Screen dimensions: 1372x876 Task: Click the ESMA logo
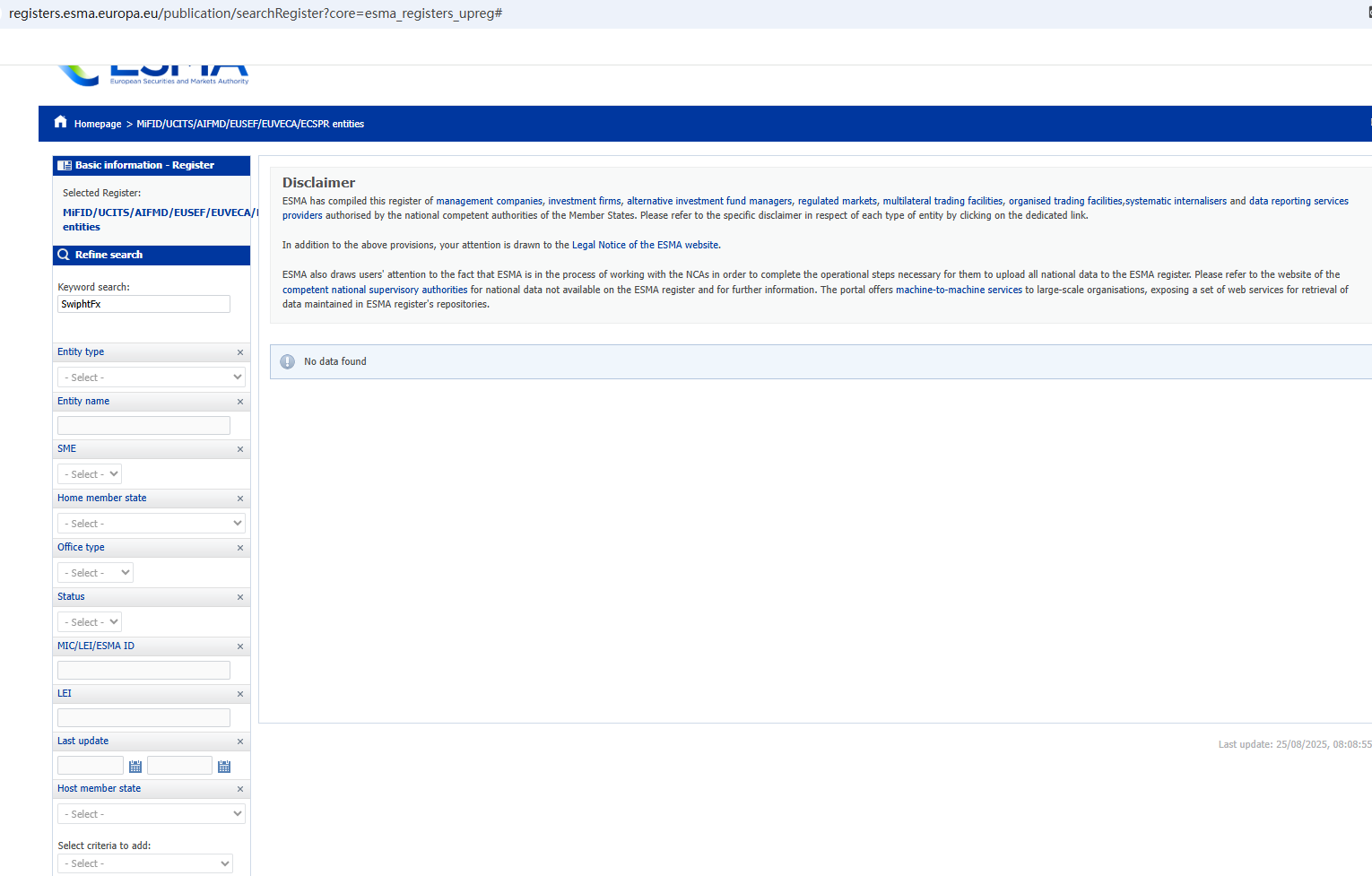[x=152, y=75]
